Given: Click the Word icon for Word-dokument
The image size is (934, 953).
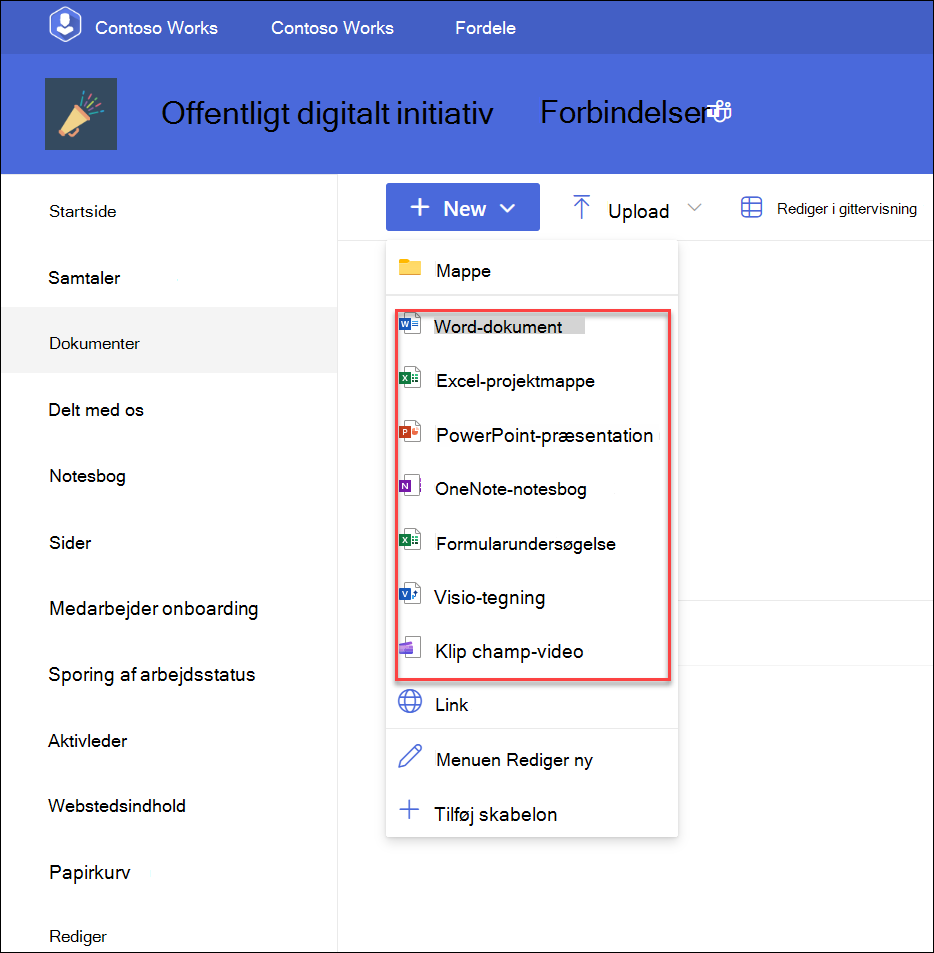Looking at the screenshot, I should click(x=410, y=324).
